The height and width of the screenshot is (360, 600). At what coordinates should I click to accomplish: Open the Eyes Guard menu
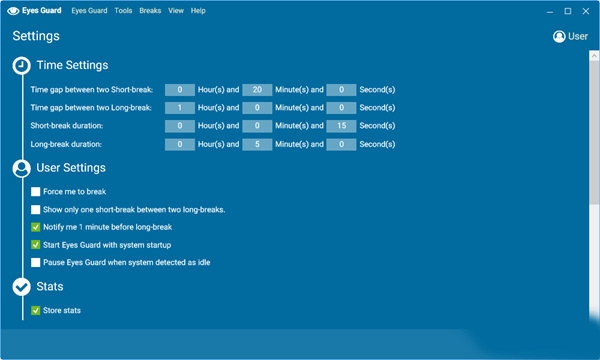point(89,11)
